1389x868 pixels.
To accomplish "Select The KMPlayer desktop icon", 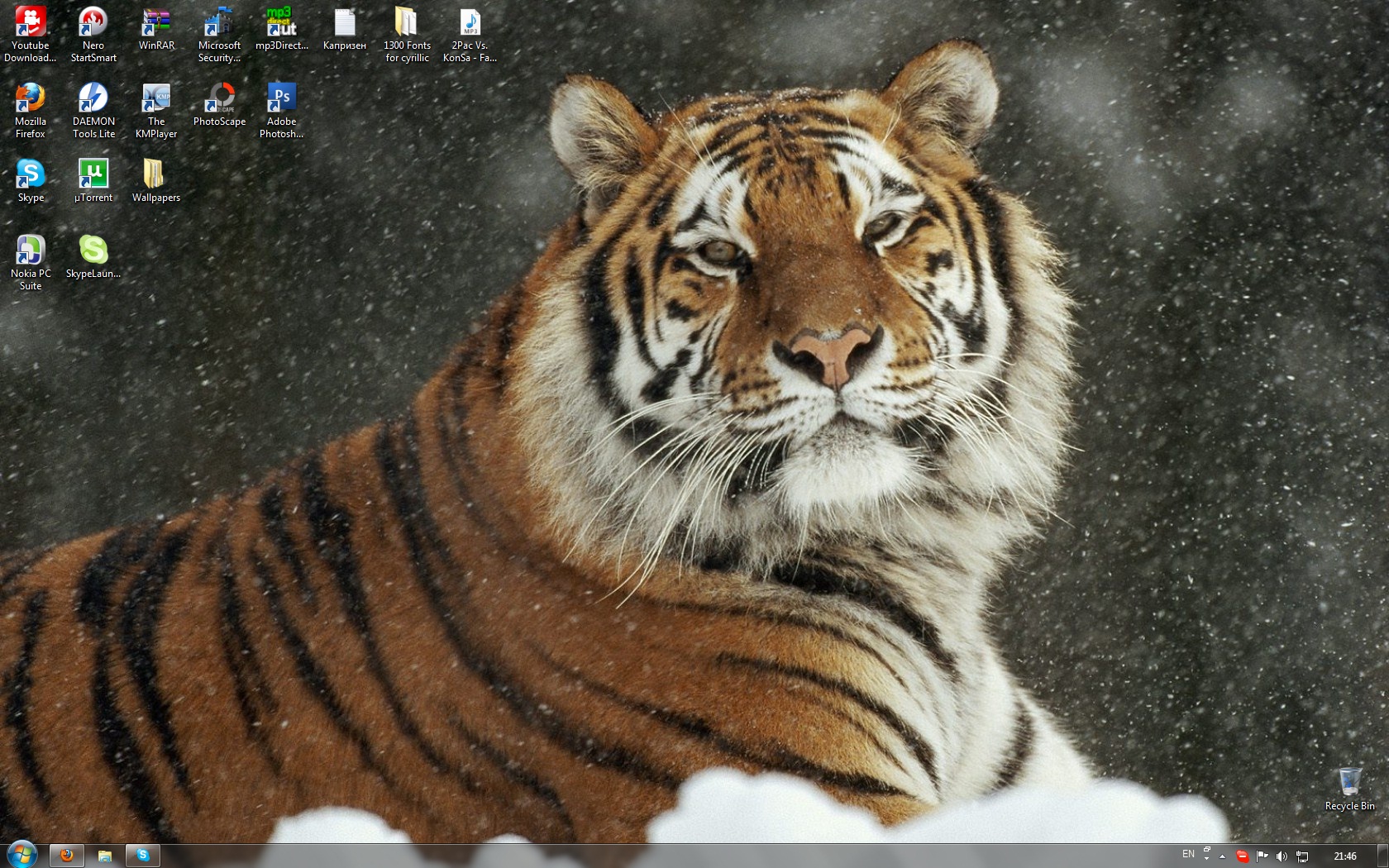I will 156,111.
